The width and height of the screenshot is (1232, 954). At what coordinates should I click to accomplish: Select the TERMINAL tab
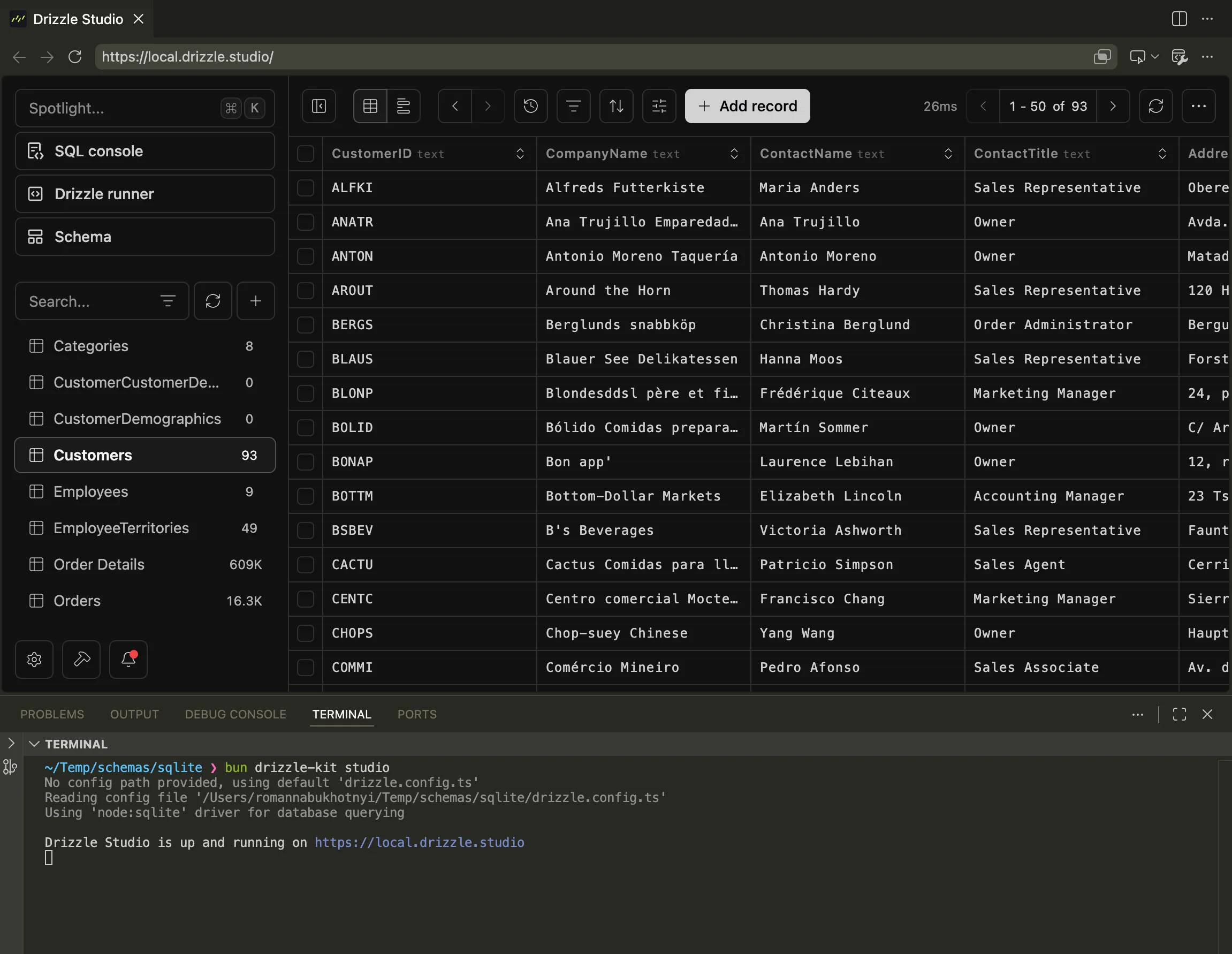tap(342, 714)
